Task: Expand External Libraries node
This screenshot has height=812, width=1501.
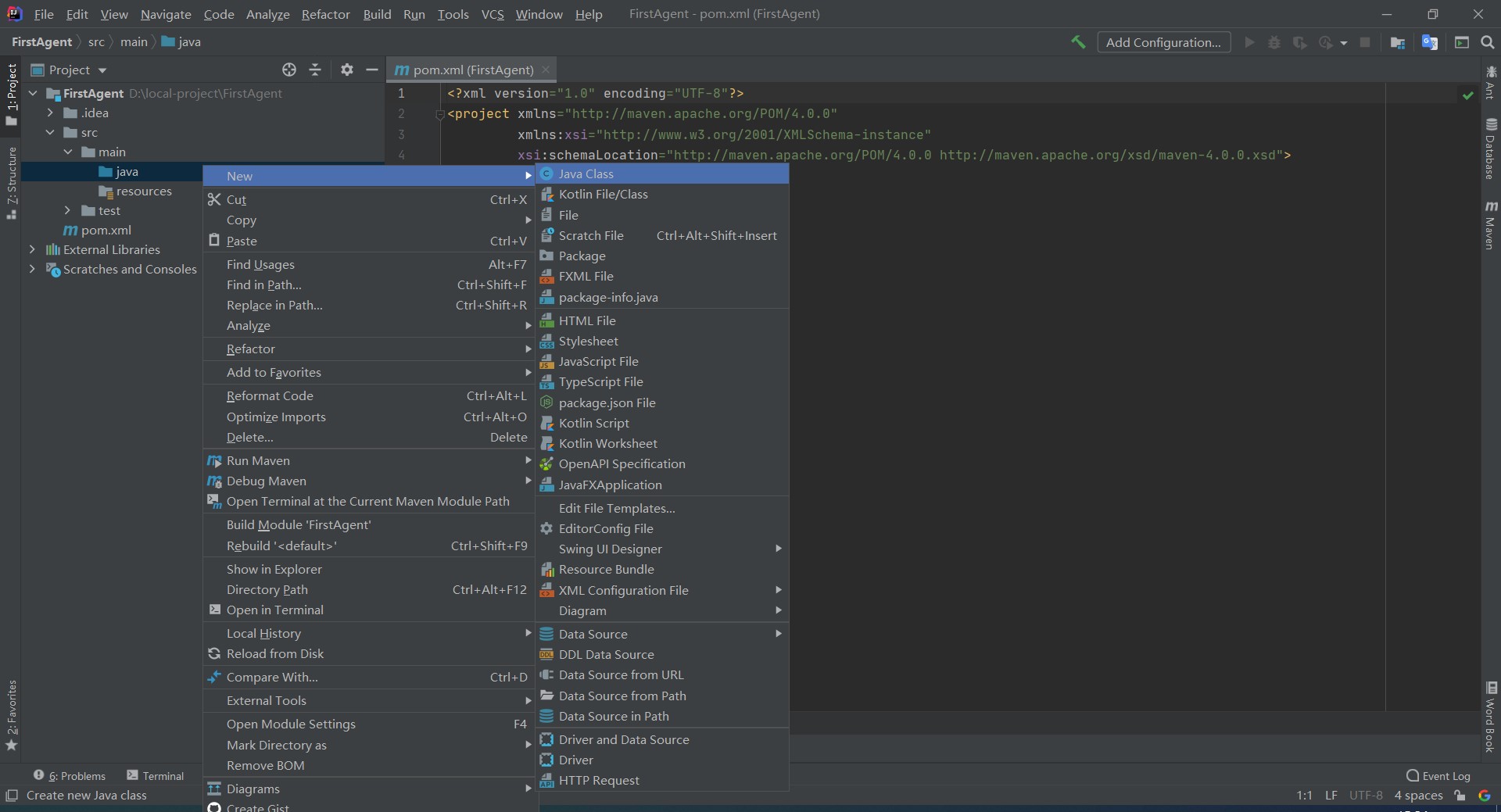Action: (x=32, y=250)
